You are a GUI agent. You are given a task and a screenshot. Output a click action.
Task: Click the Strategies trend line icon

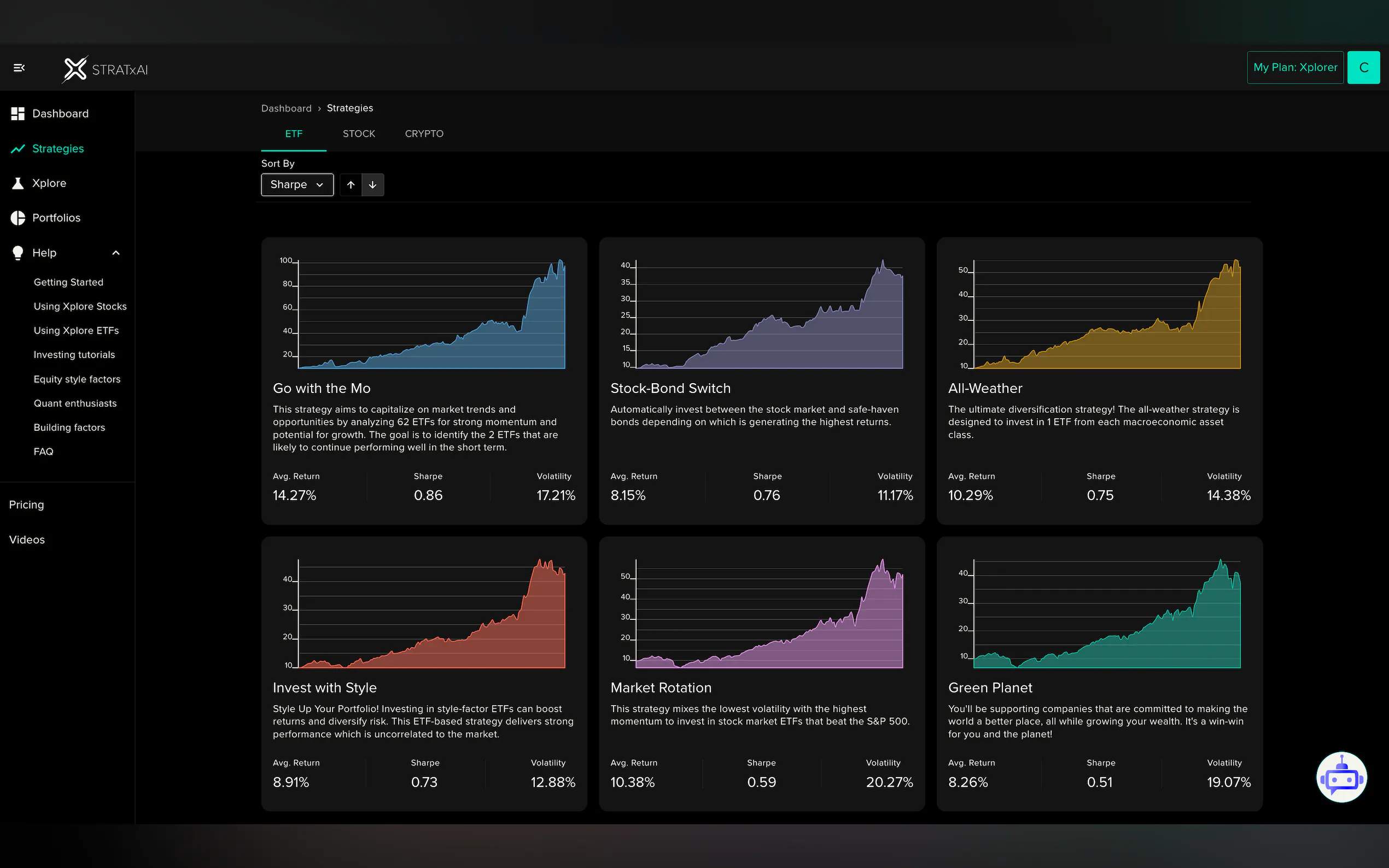18,149
